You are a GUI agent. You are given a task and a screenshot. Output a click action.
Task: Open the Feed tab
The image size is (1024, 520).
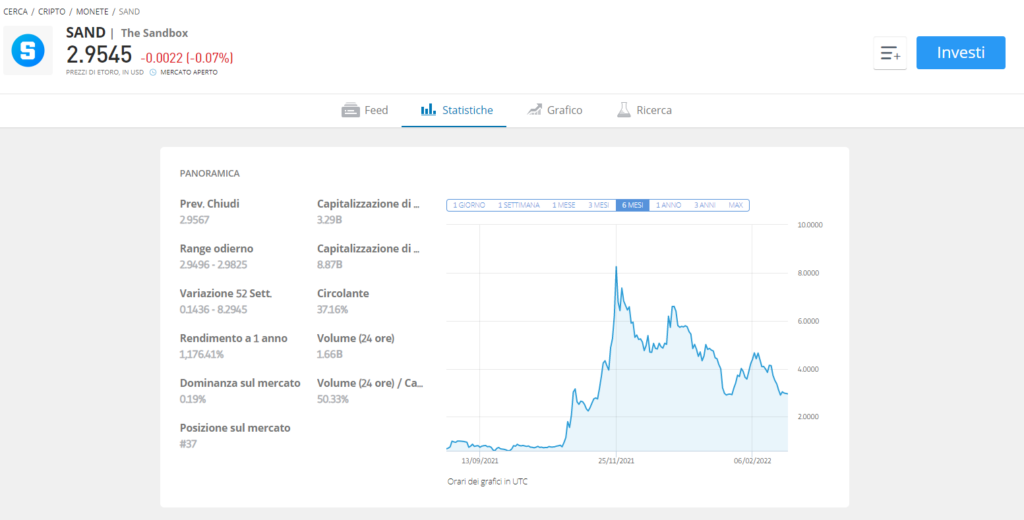[x=365, y=110]
